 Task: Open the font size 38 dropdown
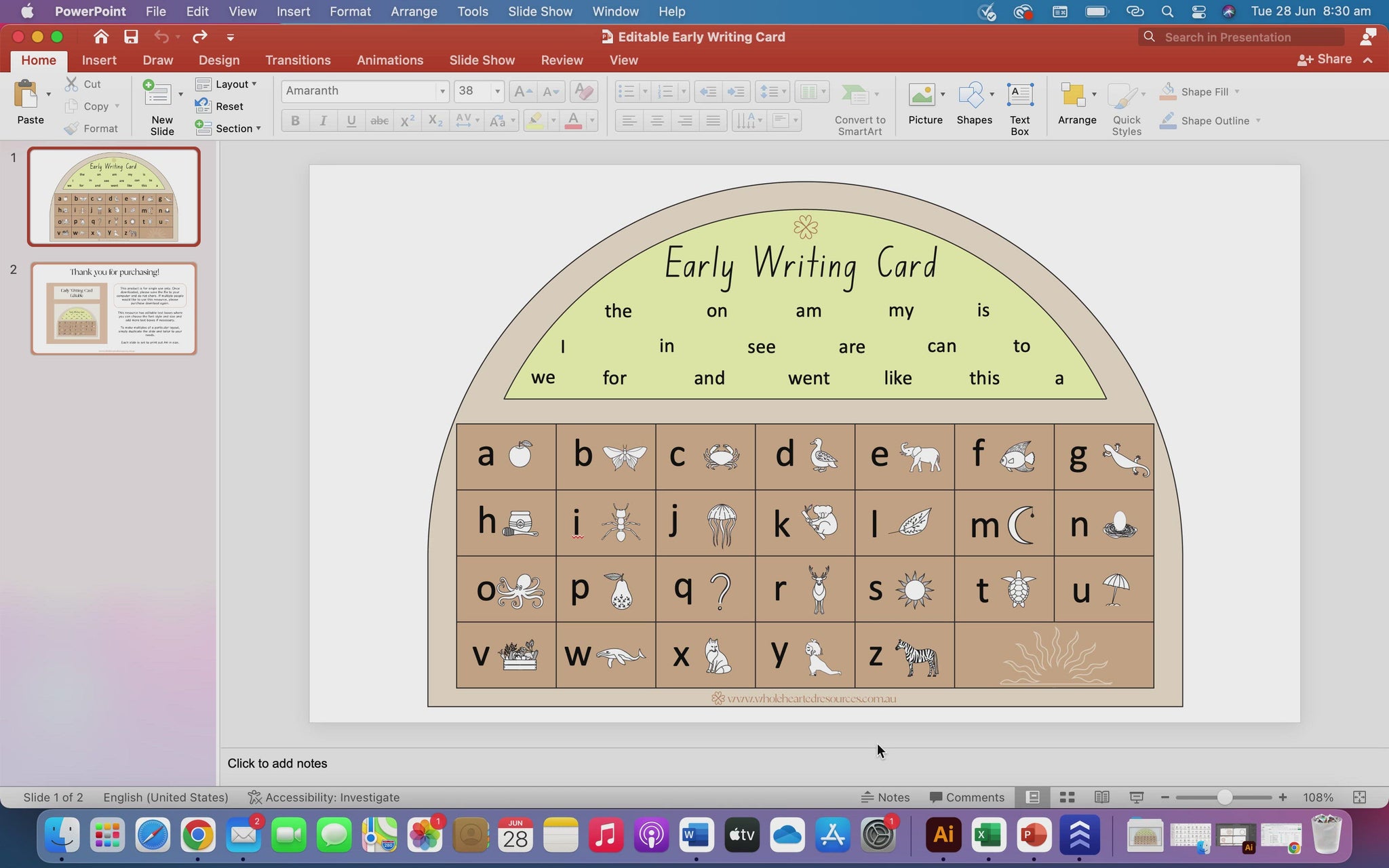click(x=497, y=91)
